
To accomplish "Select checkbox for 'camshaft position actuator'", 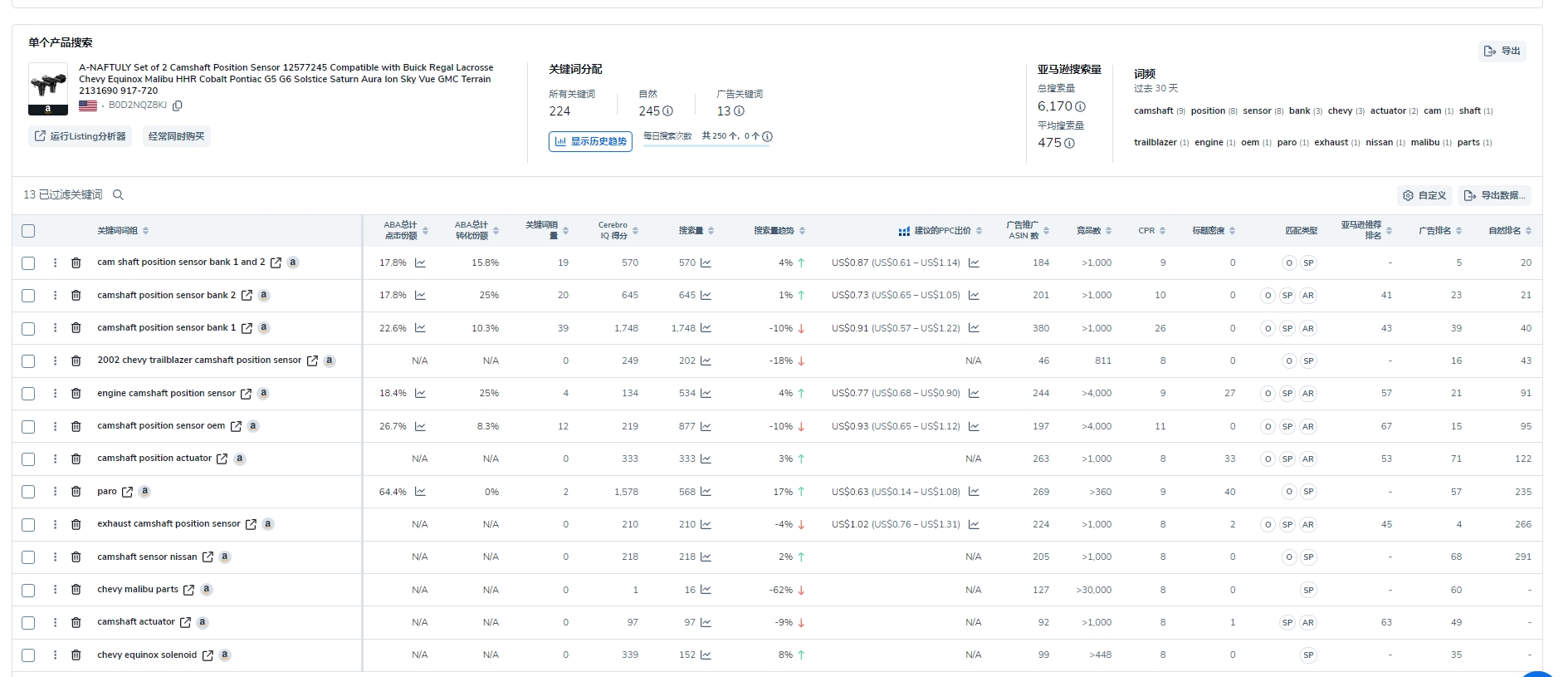I will click(x=28, y=459).
